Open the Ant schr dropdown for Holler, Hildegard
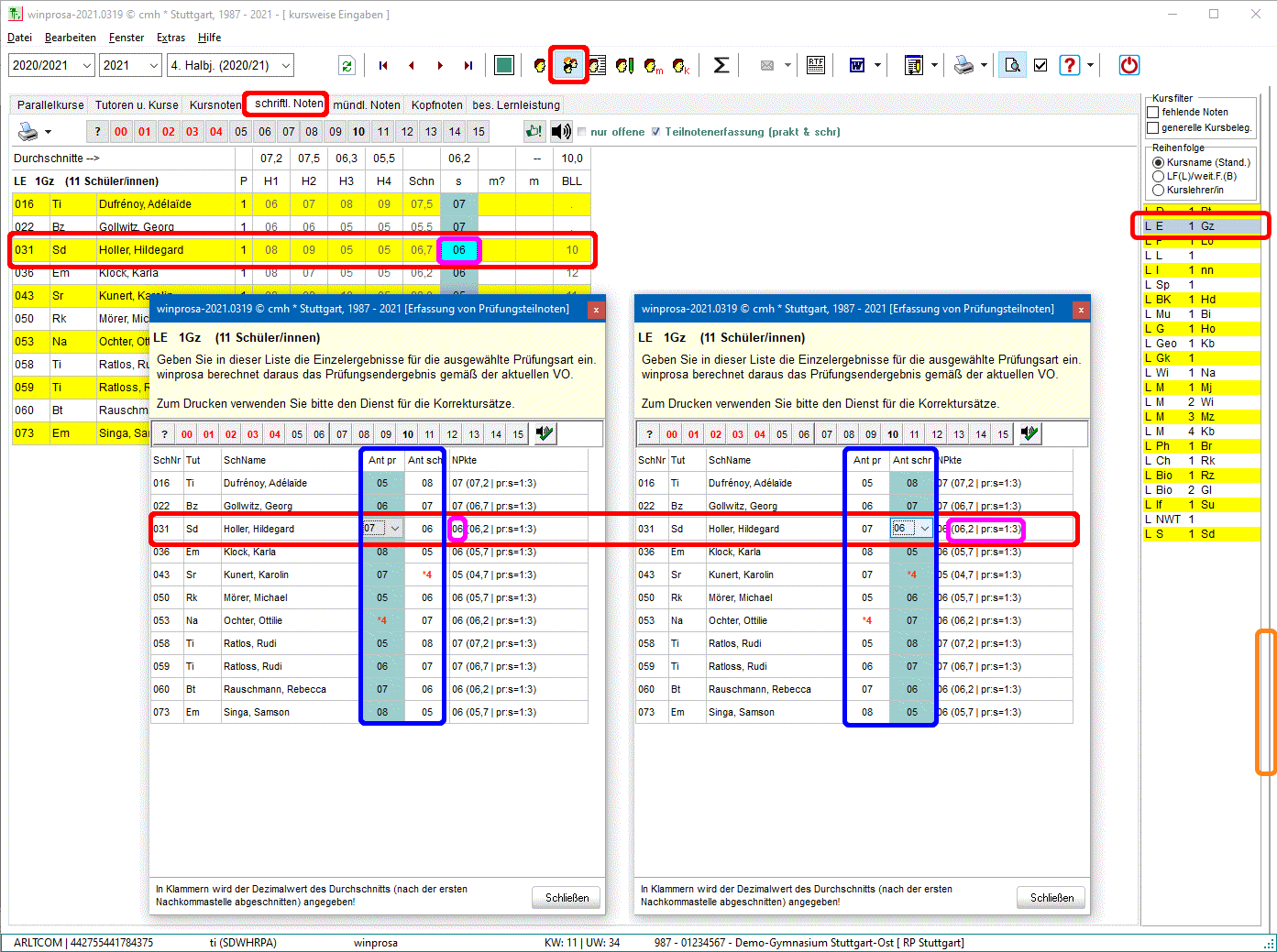 924,529
